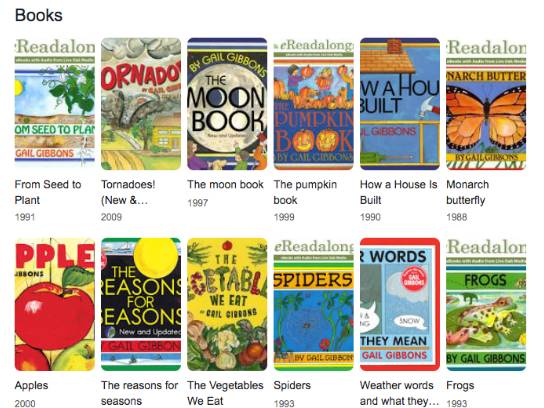The width and height of the screenshot is (544, 408).
Task: Follow the 'Monarch butterfly' title link
Action: [x=468, y=192]
